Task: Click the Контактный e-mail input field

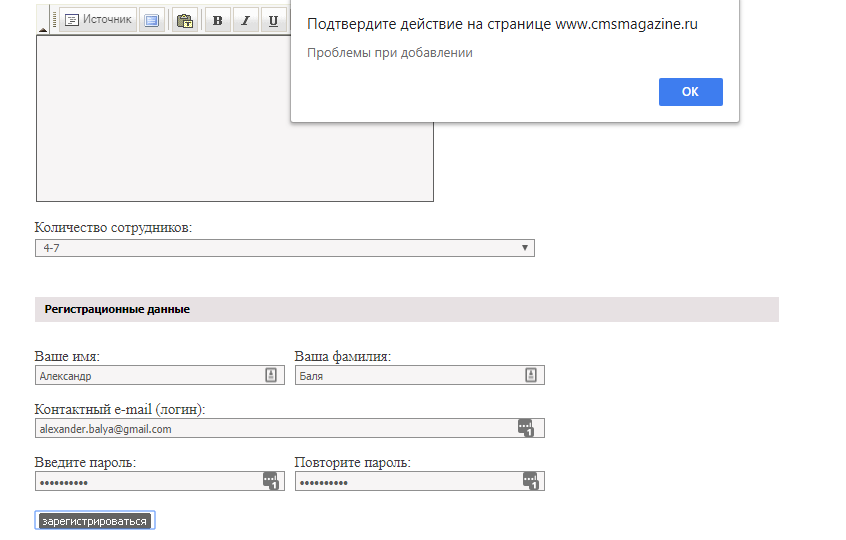Action: click(x=274, y=429)
